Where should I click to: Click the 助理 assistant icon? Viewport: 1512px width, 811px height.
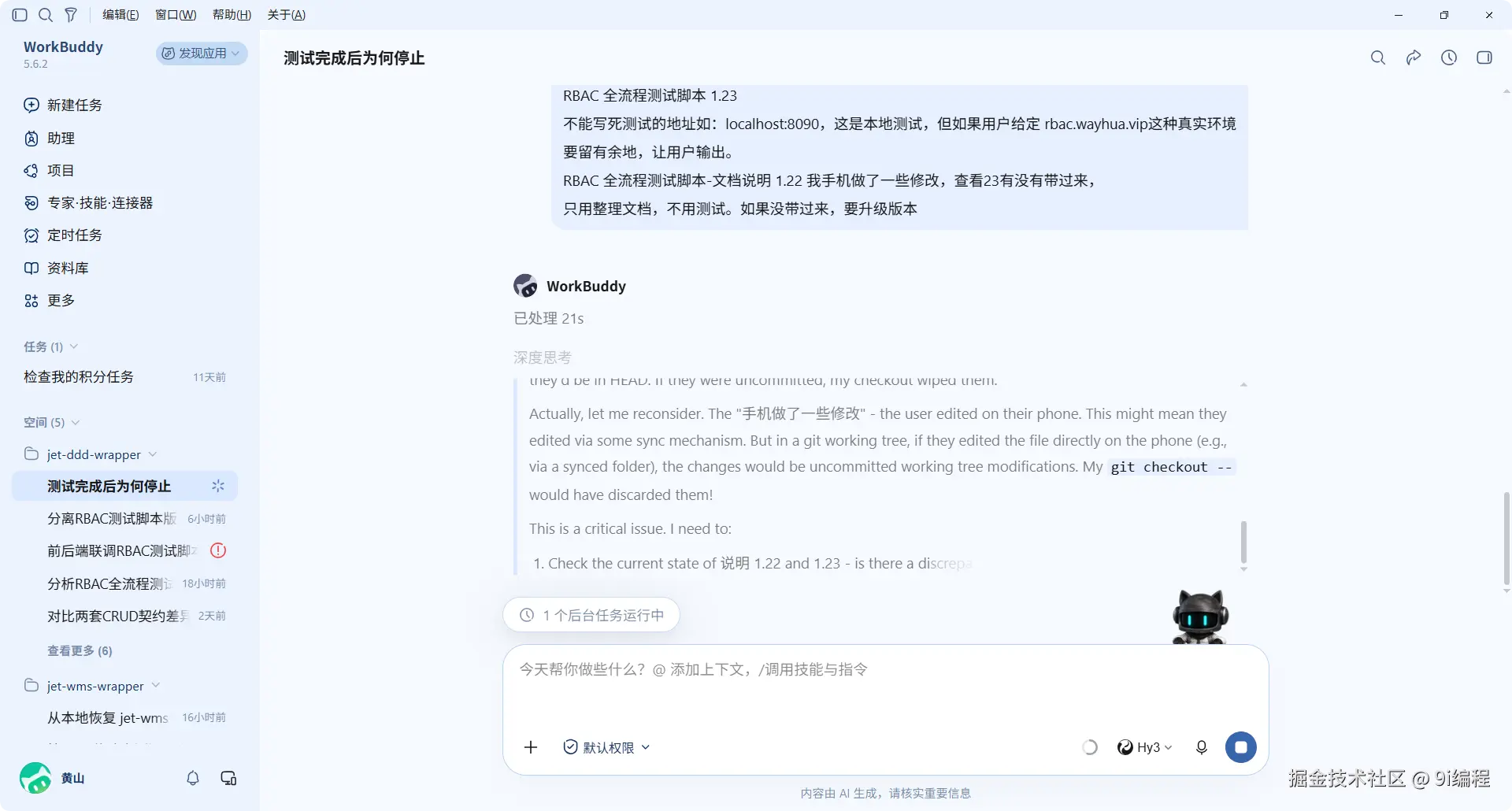(x=31, y=138)
